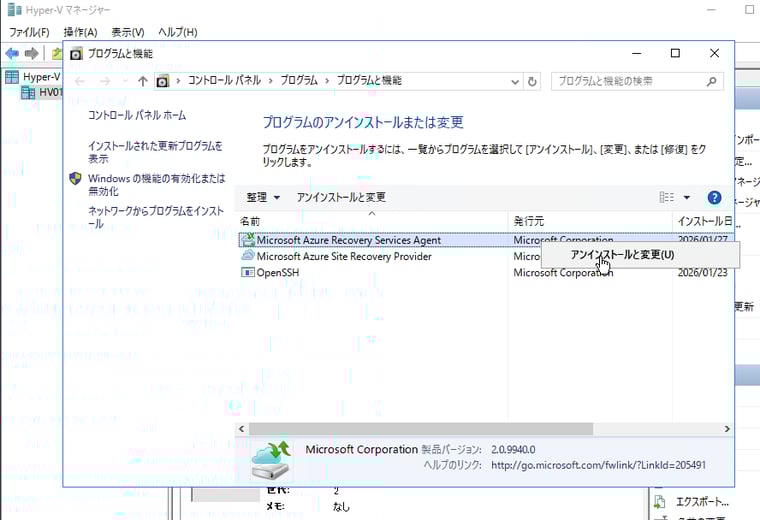
Task: Click the プログラム breadcrumb segment
Action: pos(299,80)
